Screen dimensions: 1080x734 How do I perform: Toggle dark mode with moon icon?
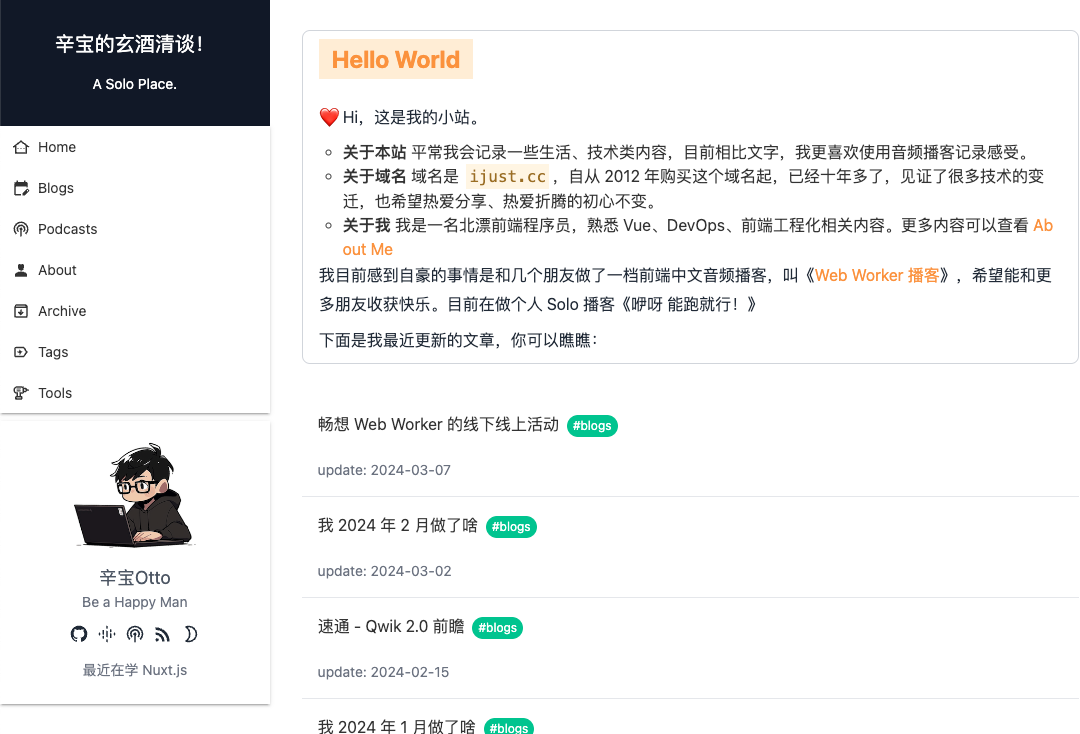coord(191,634)
